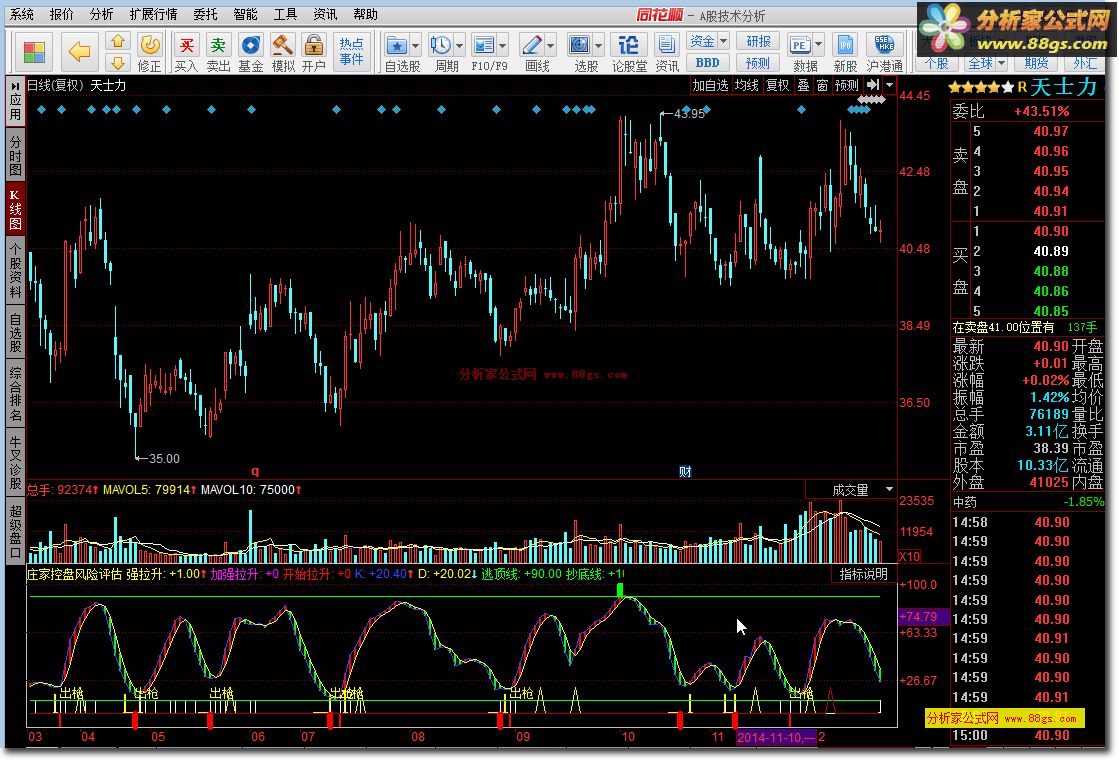1119x761 pixels.
Task: Open the 系统 menu
Action: point(21,14)
